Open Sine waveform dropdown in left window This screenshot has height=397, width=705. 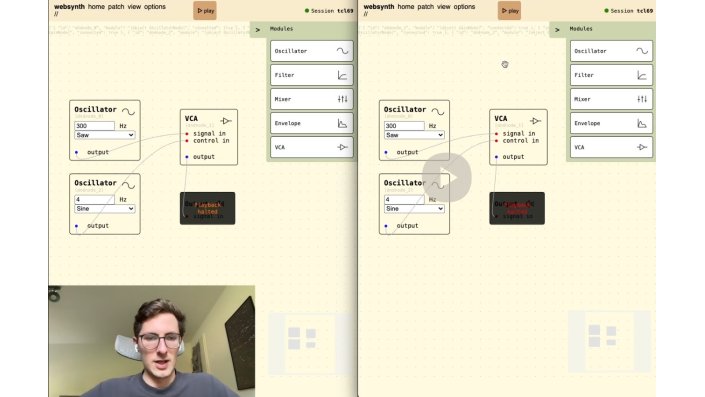(105, 209)
